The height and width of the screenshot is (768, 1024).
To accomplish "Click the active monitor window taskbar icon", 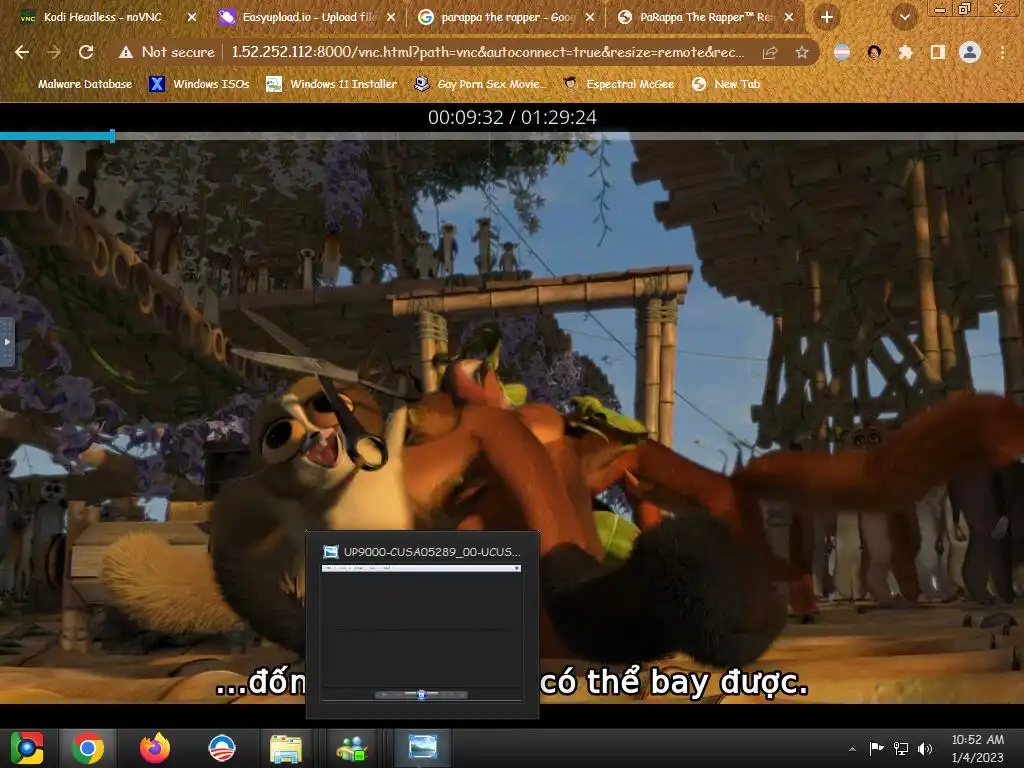I will tap(422, 748).
